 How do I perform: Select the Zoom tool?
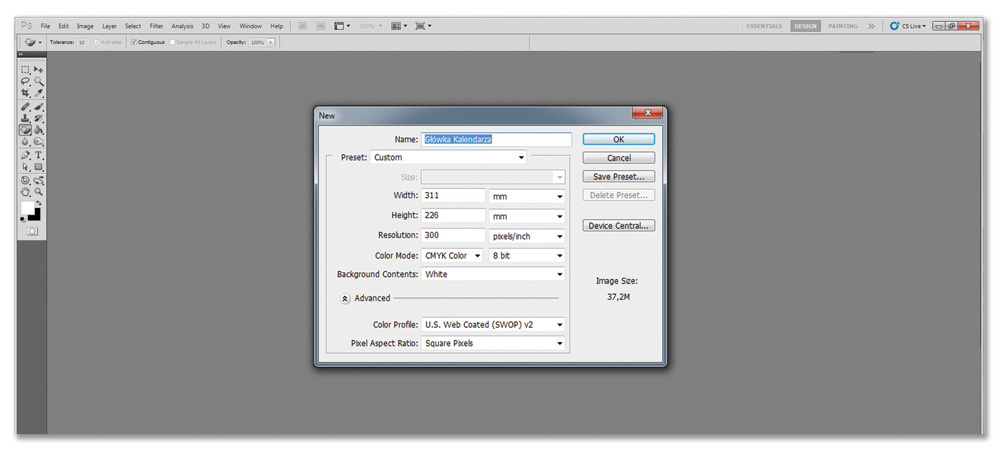click(x=38, y=191)
